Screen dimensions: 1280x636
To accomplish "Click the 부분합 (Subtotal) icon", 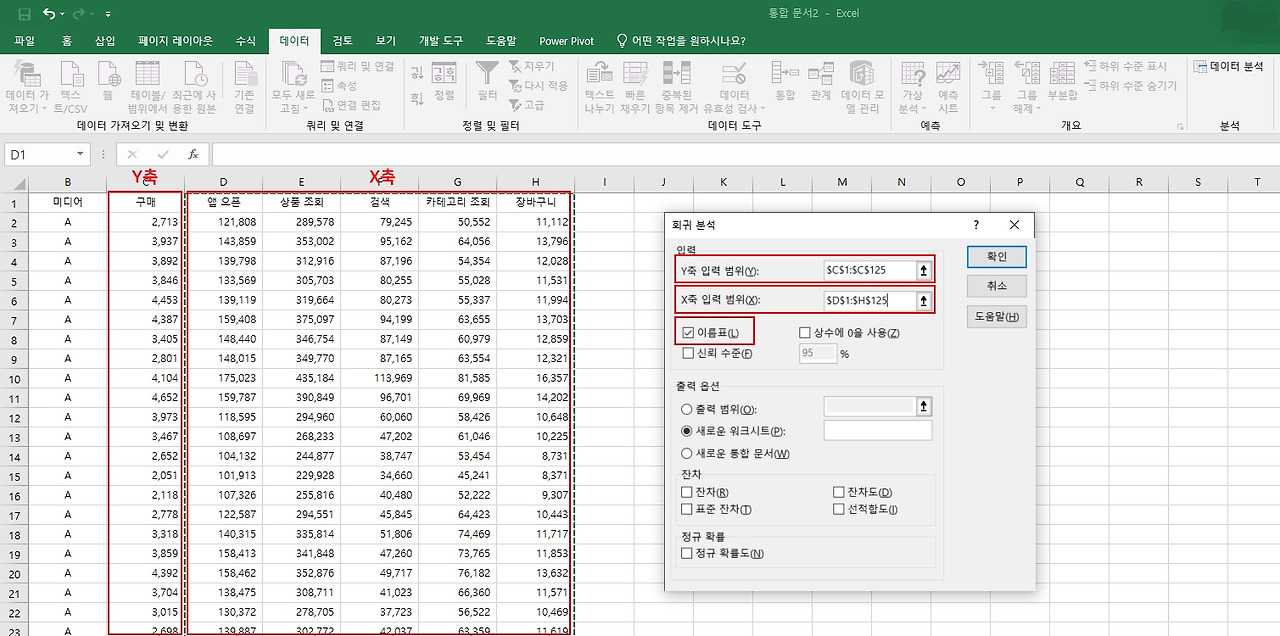I will coord(1063,73).
